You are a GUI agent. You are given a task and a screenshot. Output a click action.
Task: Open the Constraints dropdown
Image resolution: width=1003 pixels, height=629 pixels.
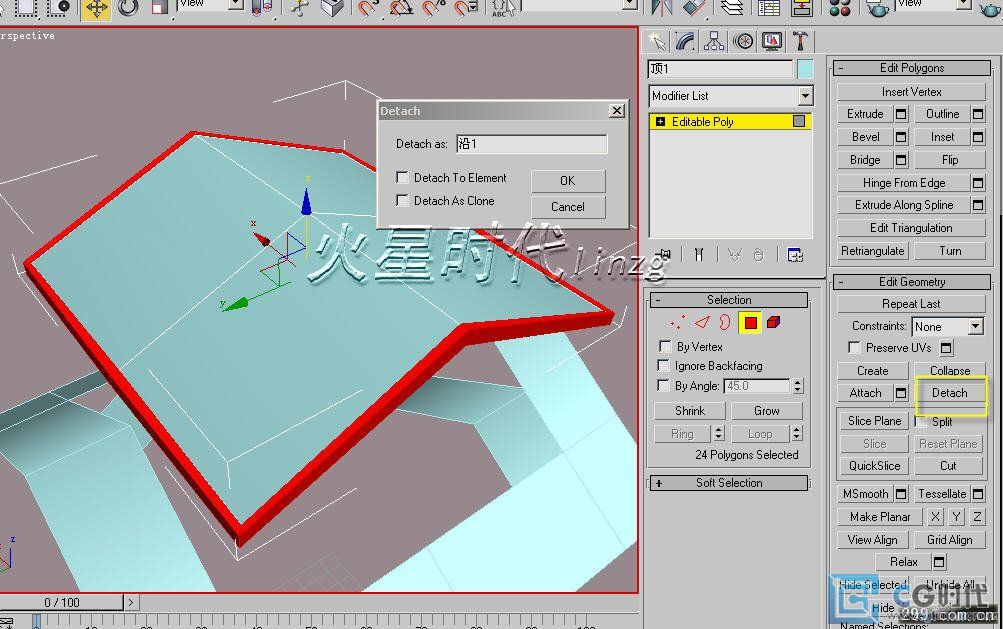point(974,327)
